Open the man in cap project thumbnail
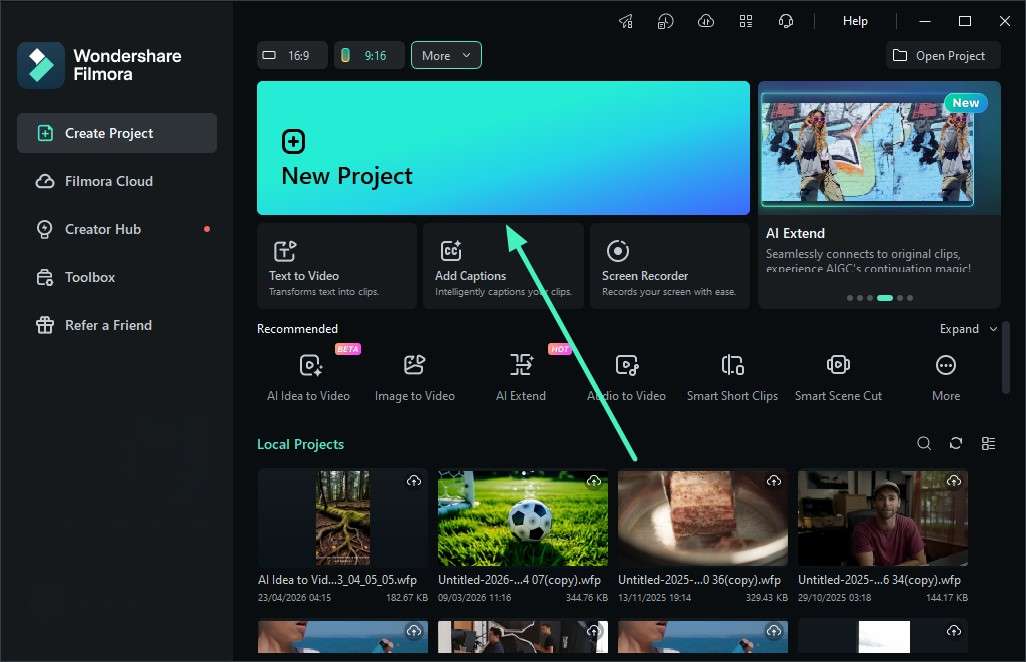Viewport: 1026px width, 662px height. coord(883,517)
